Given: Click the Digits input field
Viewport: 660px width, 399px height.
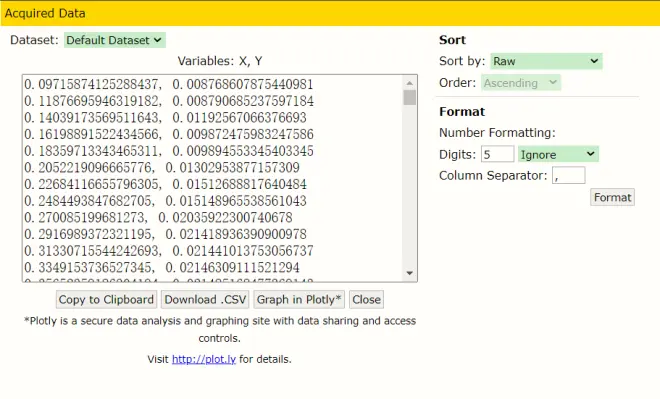Looking at the screenshot, I should pyautogui.click(x=498, y=154).
